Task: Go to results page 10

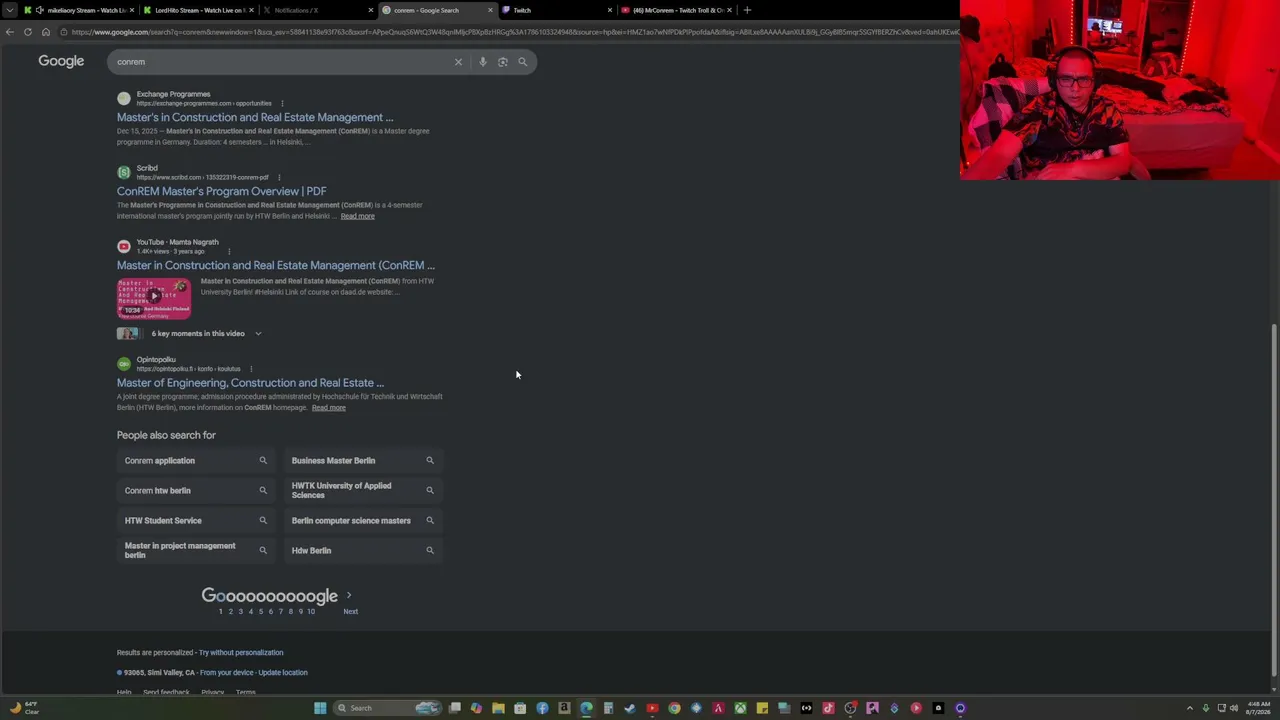Action: tap(311, 611)
